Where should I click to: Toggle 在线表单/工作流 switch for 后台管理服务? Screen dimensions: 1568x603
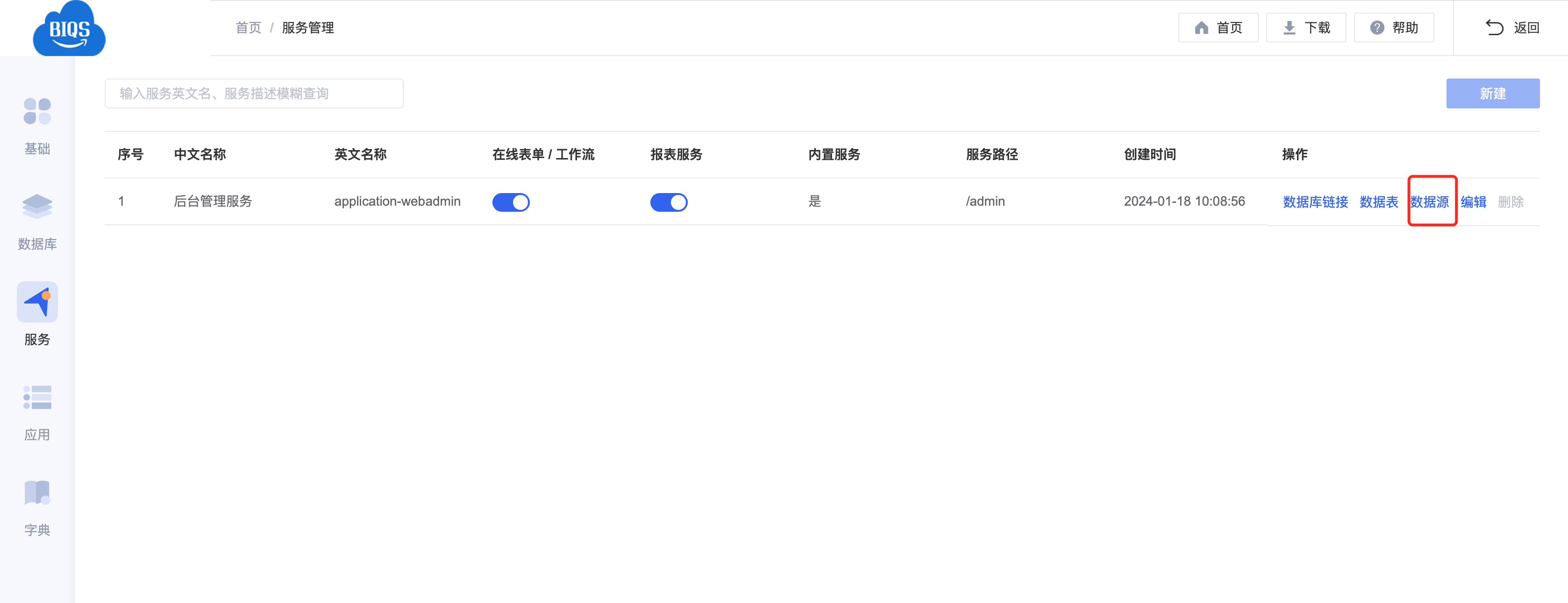tap(511, 202)
